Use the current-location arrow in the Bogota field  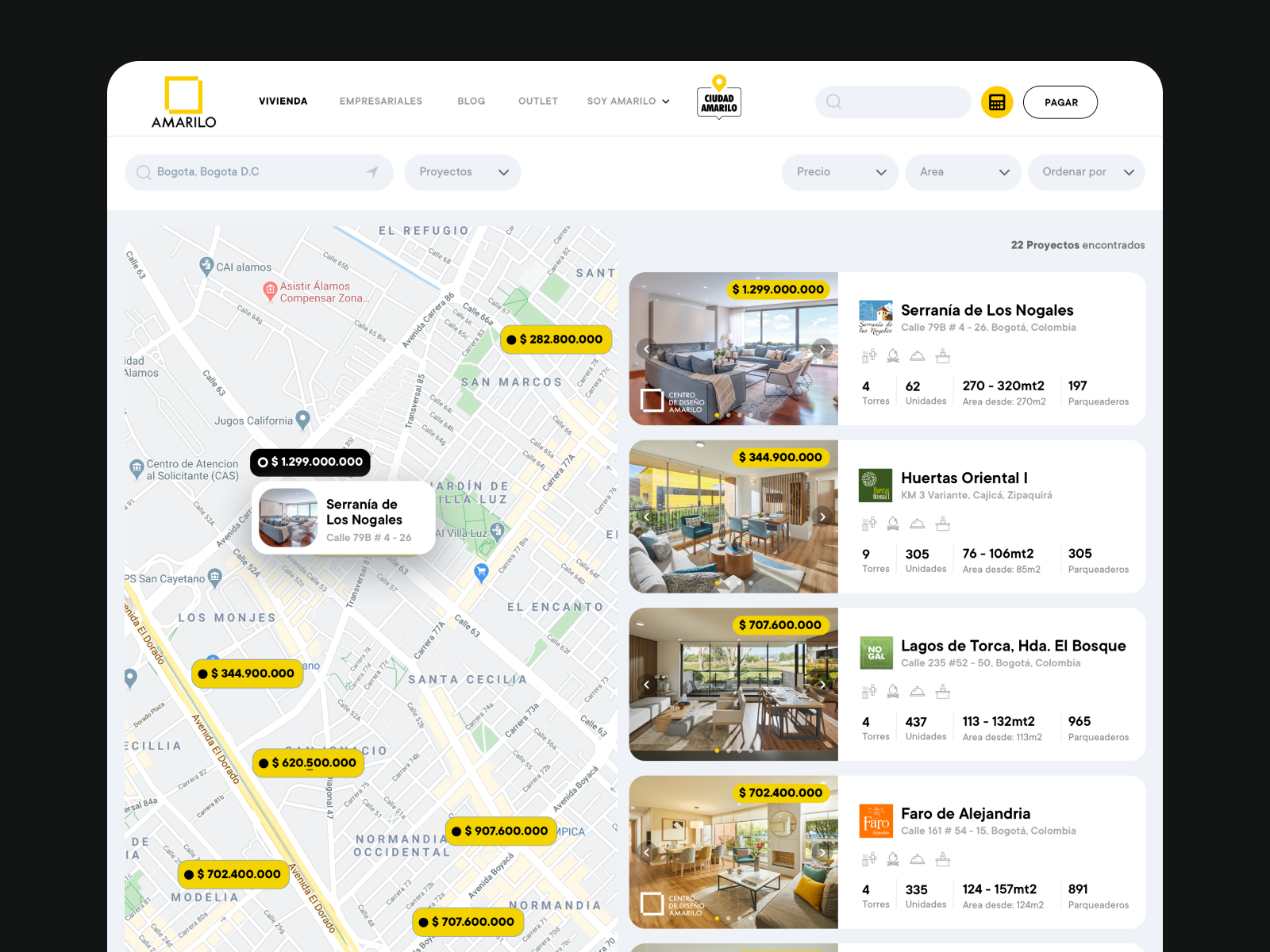(x=371, y=171)
